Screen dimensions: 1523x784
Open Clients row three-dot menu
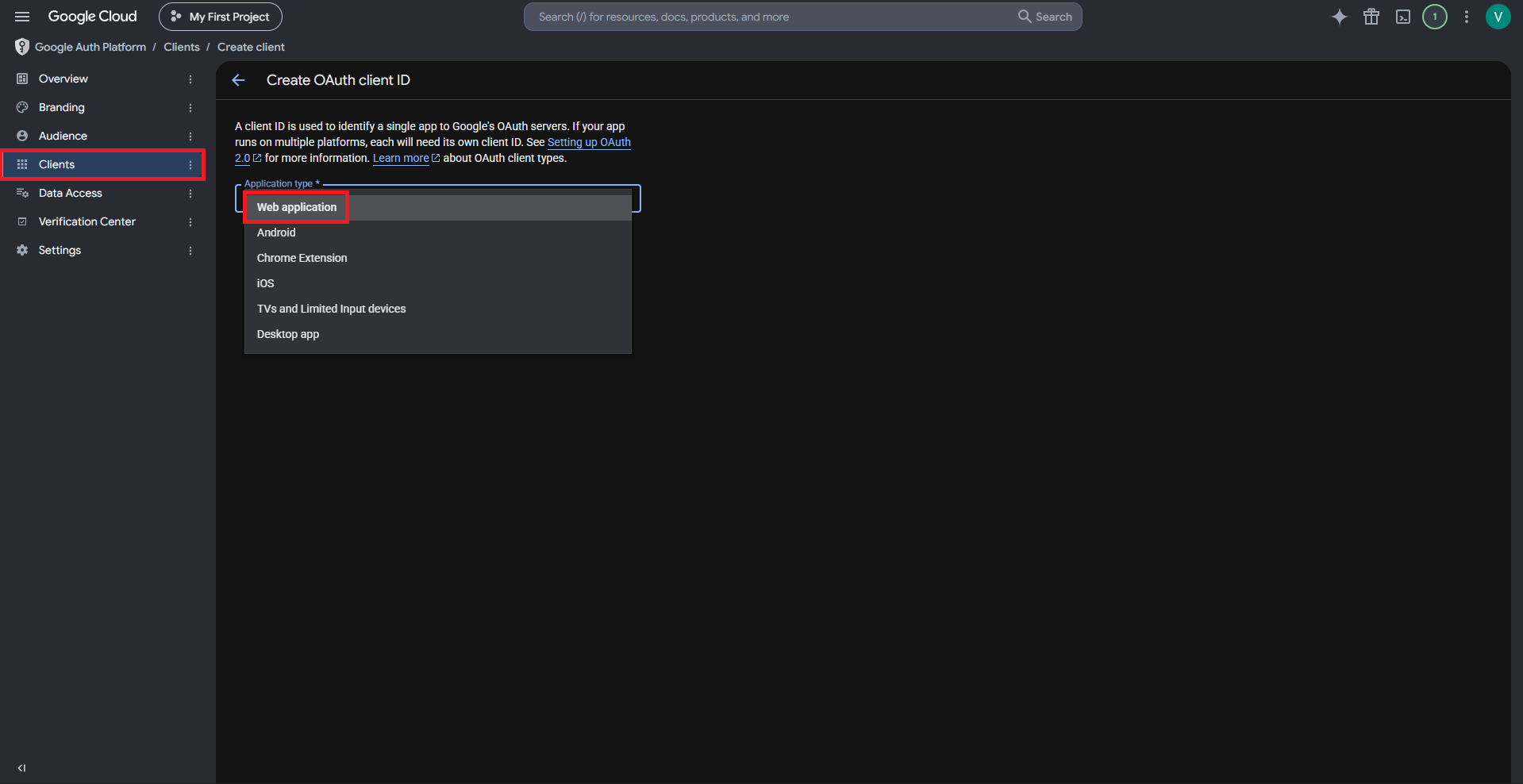(x=190, y=165)
